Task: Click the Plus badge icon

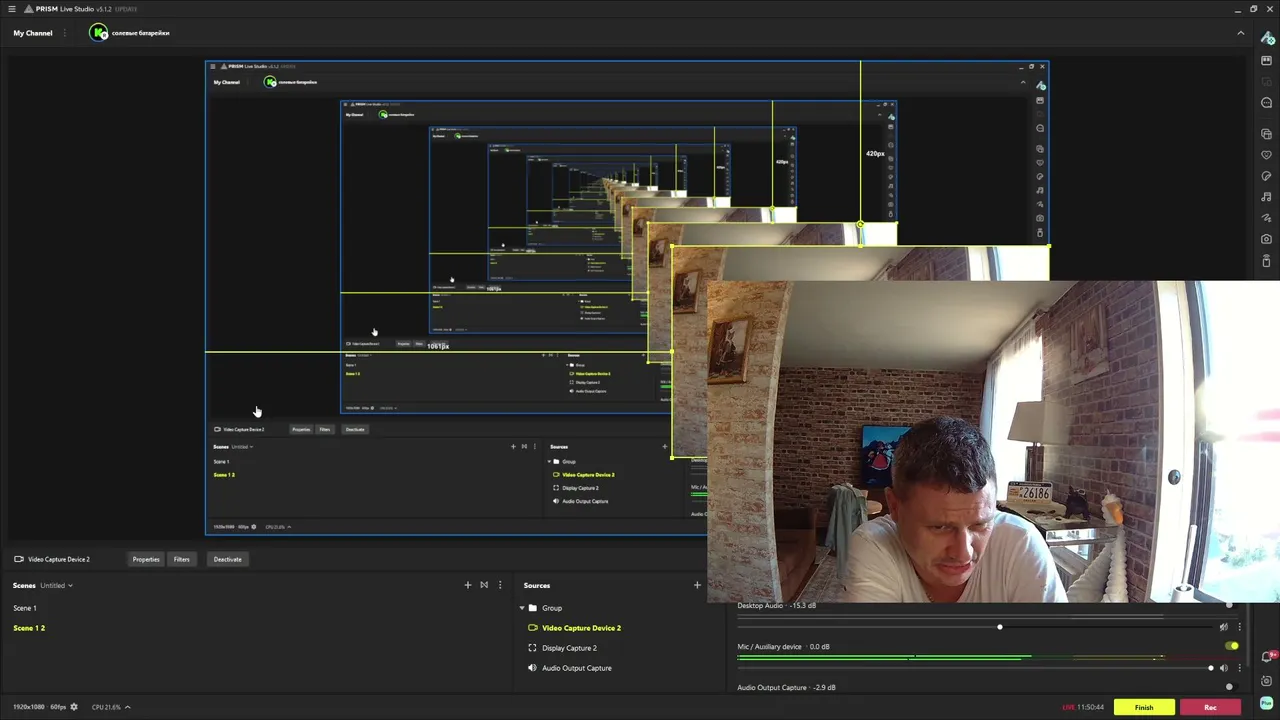Action: (x=1267, y=704)
